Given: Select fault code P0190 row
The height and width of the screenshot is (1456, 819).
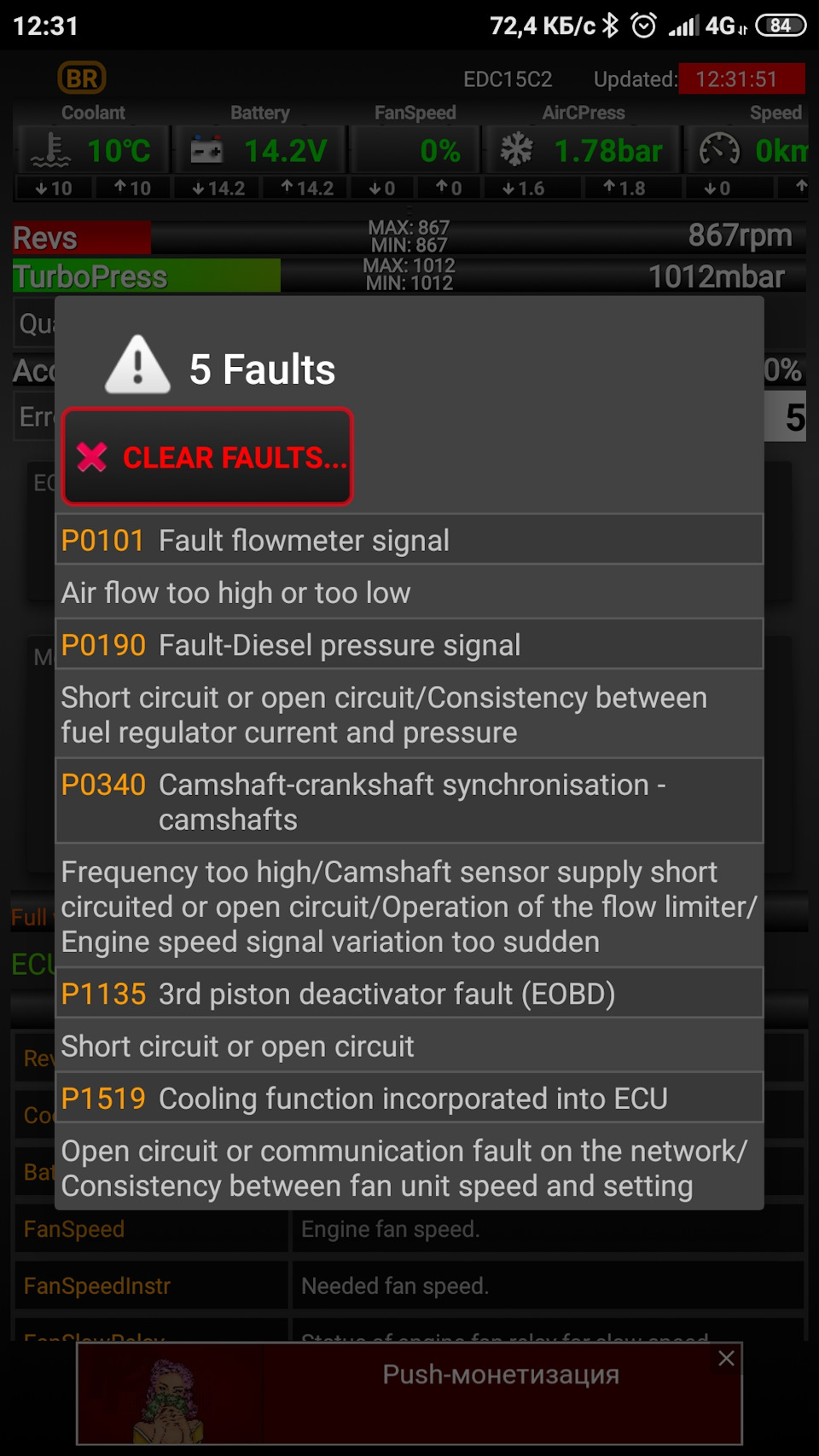Looking at the screenshot, I should pyautogui.click(x=409, y=645).
